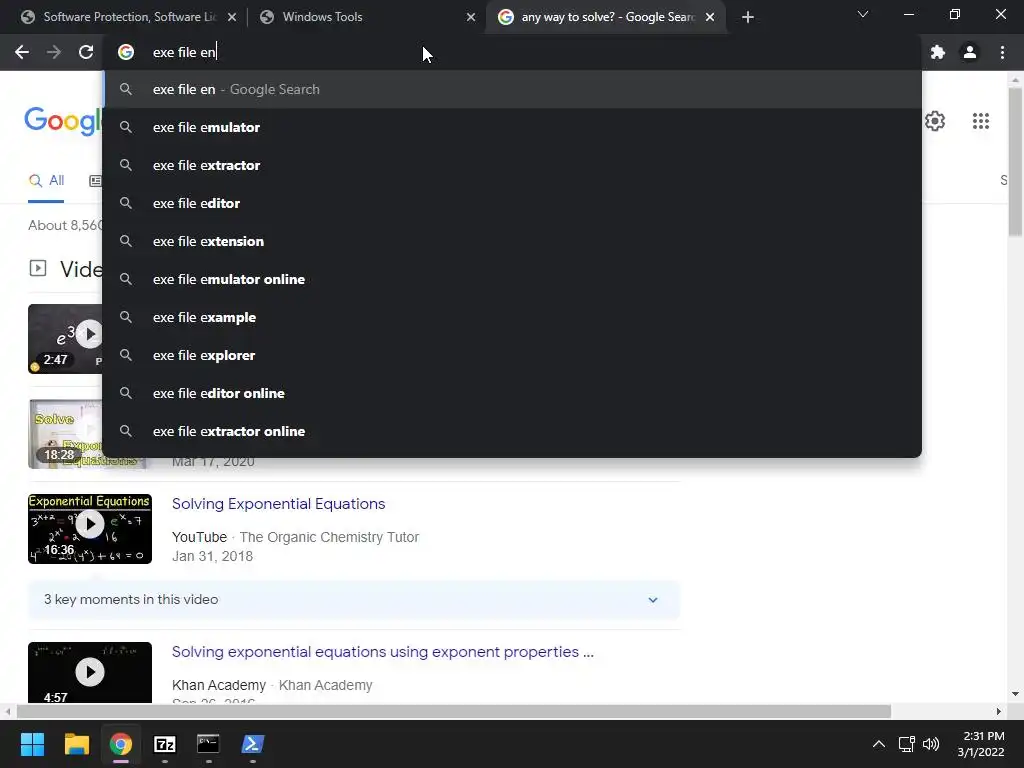The height and width of the screenshot is (768, 1024).
Task: Click the forward navigation arrow
Action: click(54, 52)
